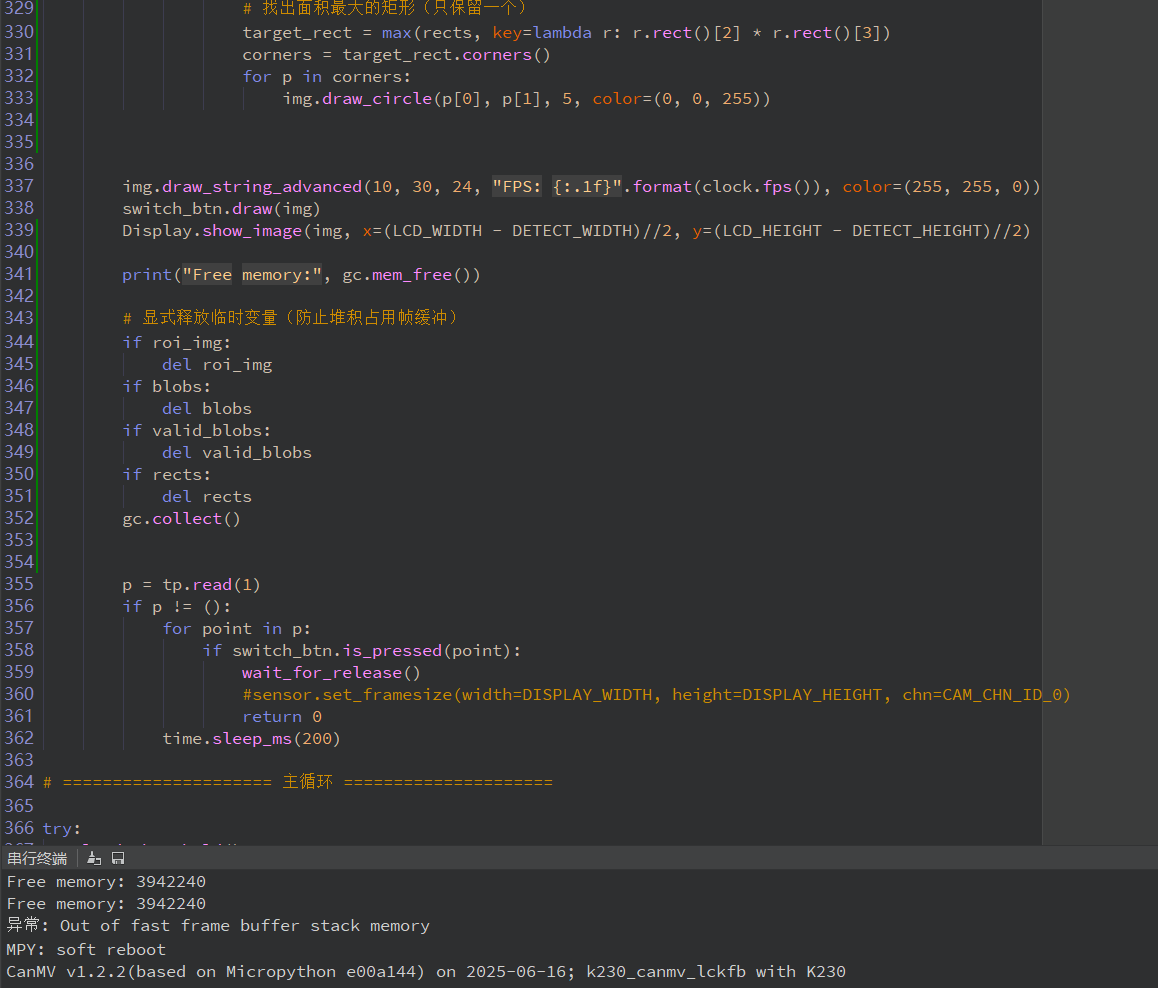Viewport: 1158px width, 988px height.
Task: Click the draw_string_advanced method name
Action: pyautogui.click(x=261, y=186)
